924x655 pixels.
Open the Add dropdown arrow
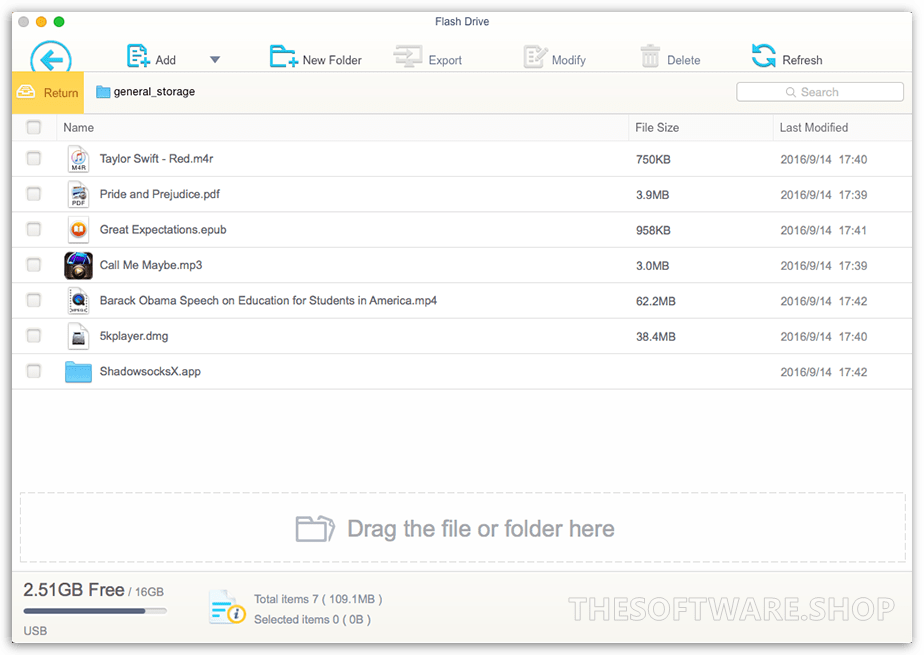point(215,59)
